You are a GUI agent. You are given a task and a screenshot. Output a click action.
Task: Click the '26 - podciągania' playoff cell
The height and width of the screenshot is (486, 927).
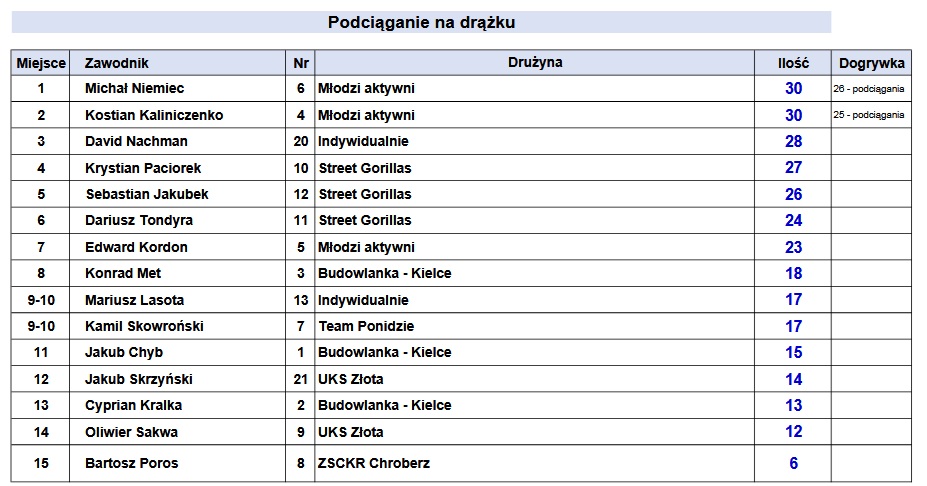(869, 89)
